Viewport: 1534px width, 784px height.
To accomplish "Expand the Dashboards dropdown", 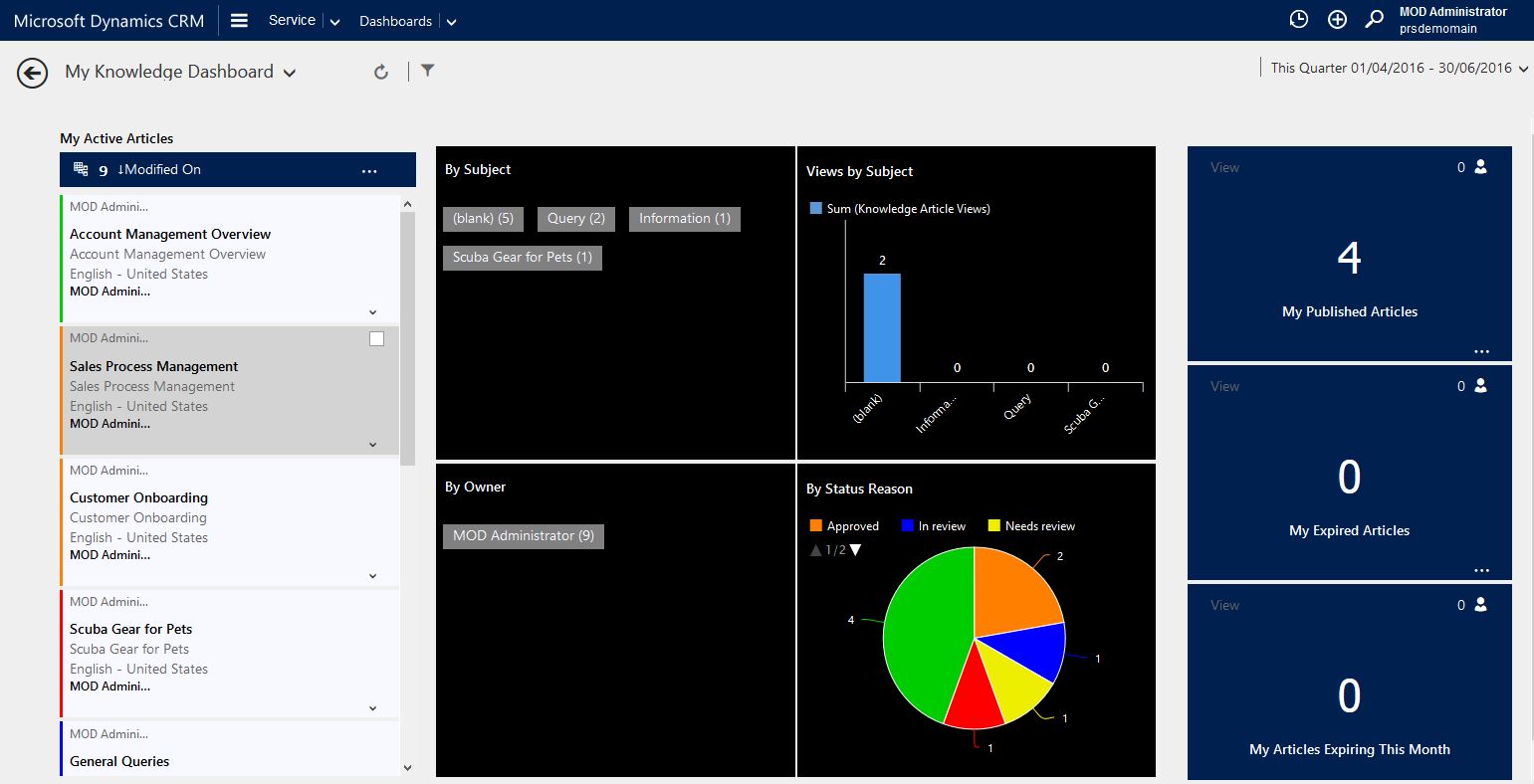I will (451, 20).
